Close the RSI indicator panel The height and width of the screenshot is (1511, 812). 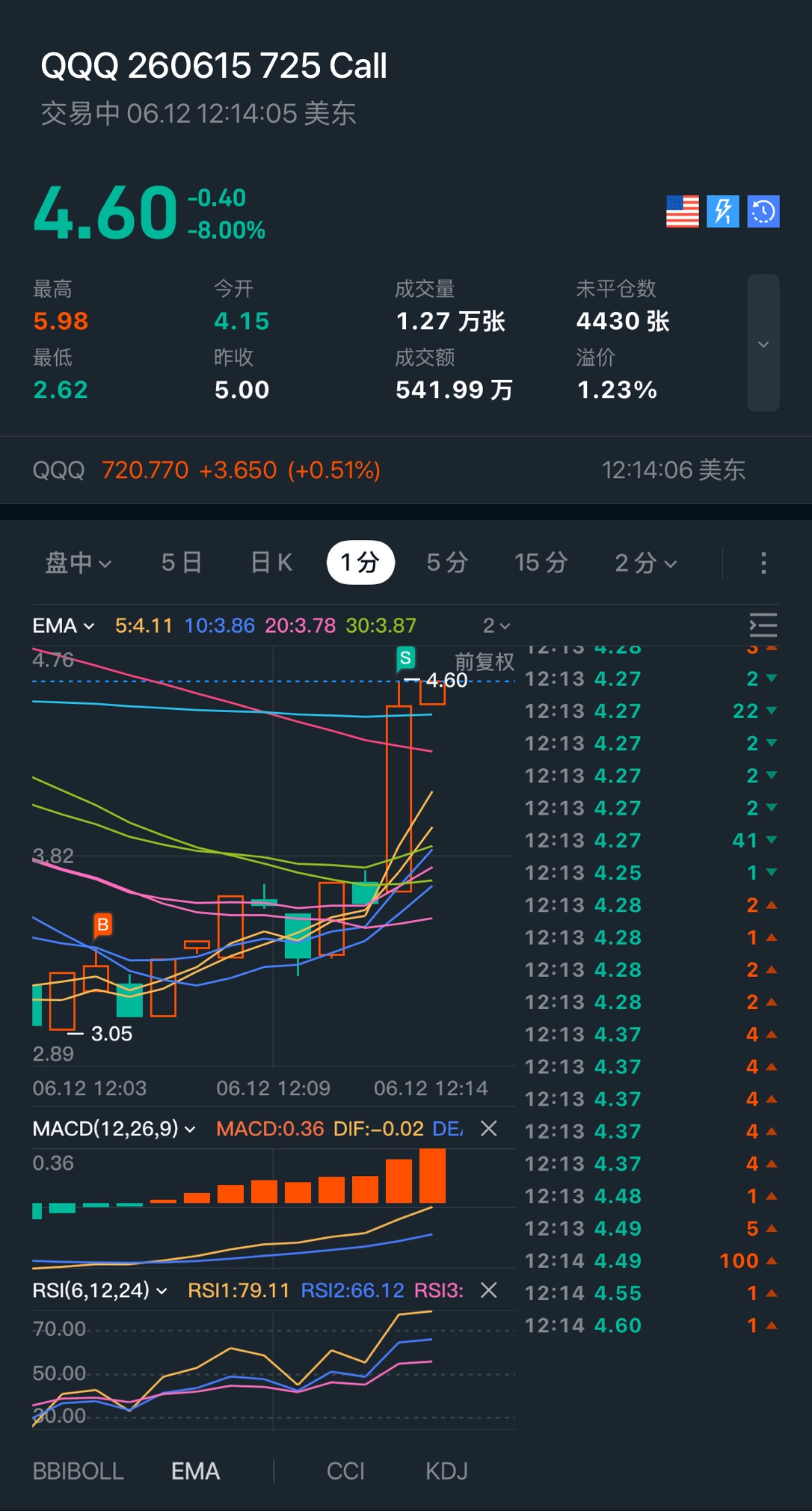coord(488,1290)
